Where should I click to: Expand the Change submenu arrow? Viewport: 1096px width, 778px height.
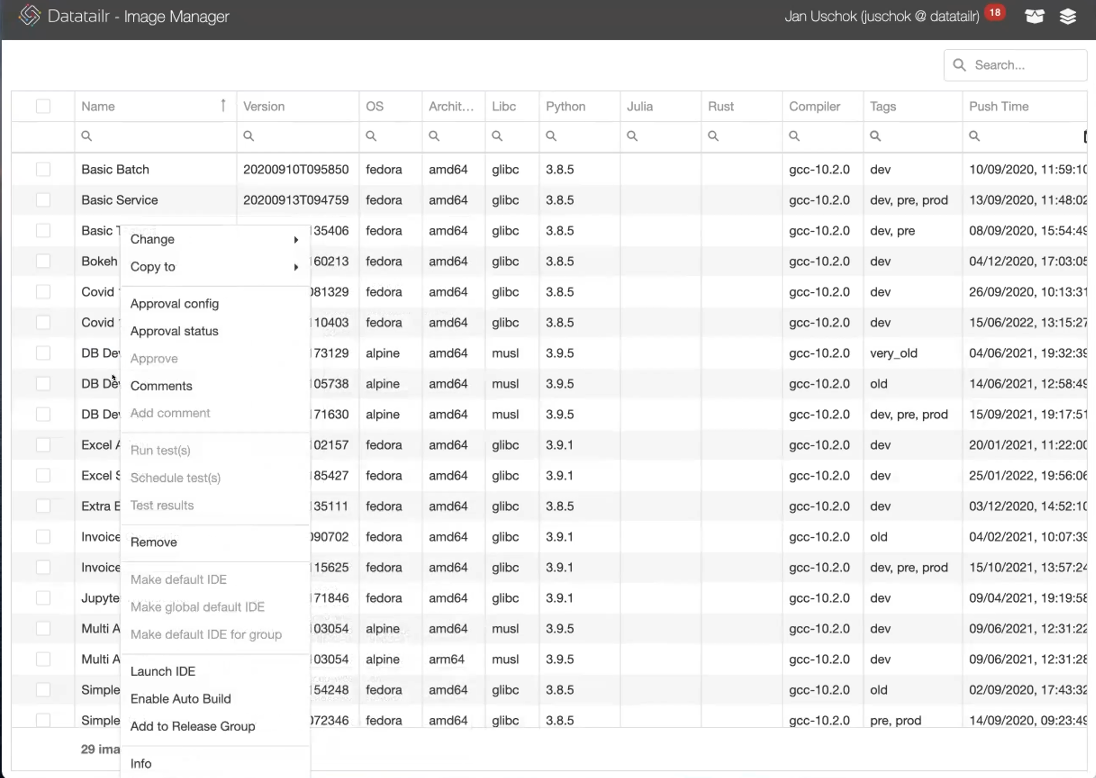tap(296, 240)
